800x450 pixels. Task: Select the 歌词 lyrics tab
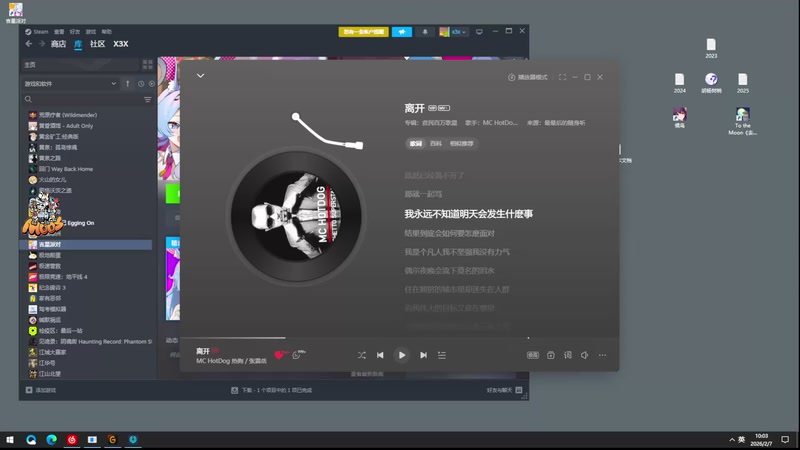[x=416, y=143]
